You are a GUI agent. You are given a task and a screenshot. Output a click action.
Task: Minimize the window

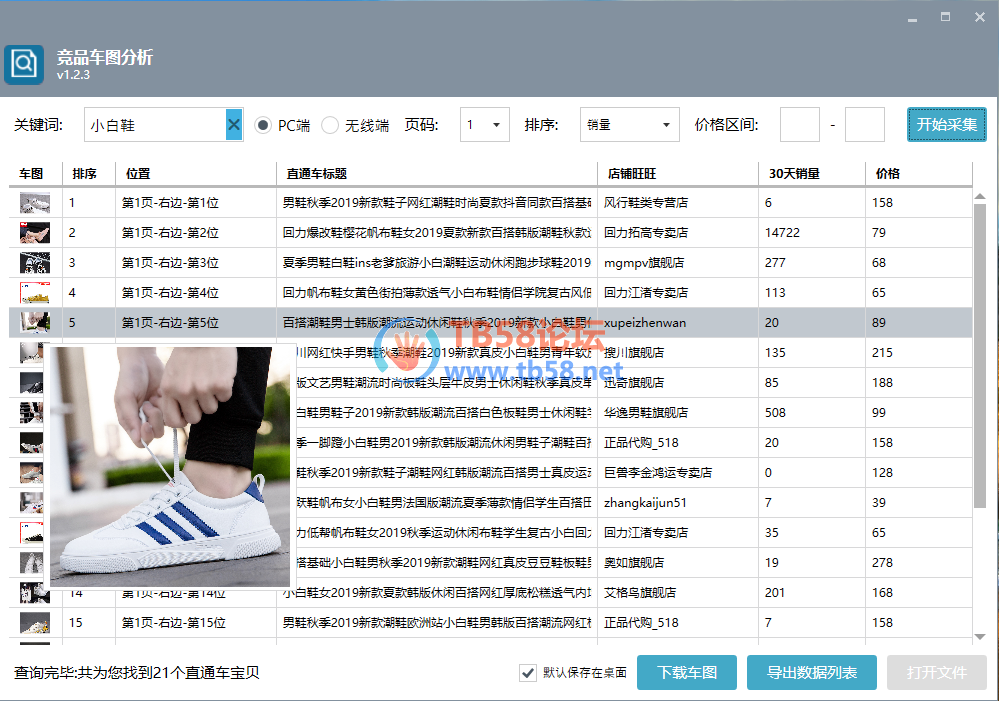(911, 18)
